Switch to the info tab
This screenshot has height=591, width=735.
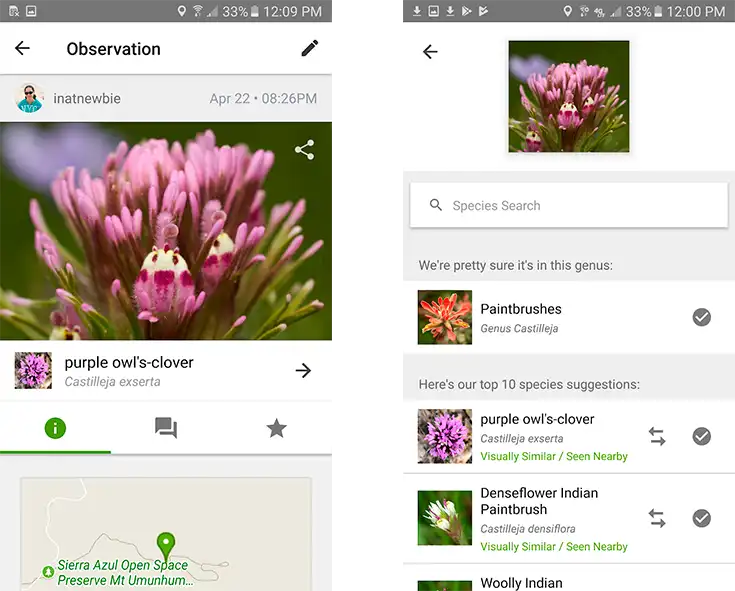[x=55, y=428]
